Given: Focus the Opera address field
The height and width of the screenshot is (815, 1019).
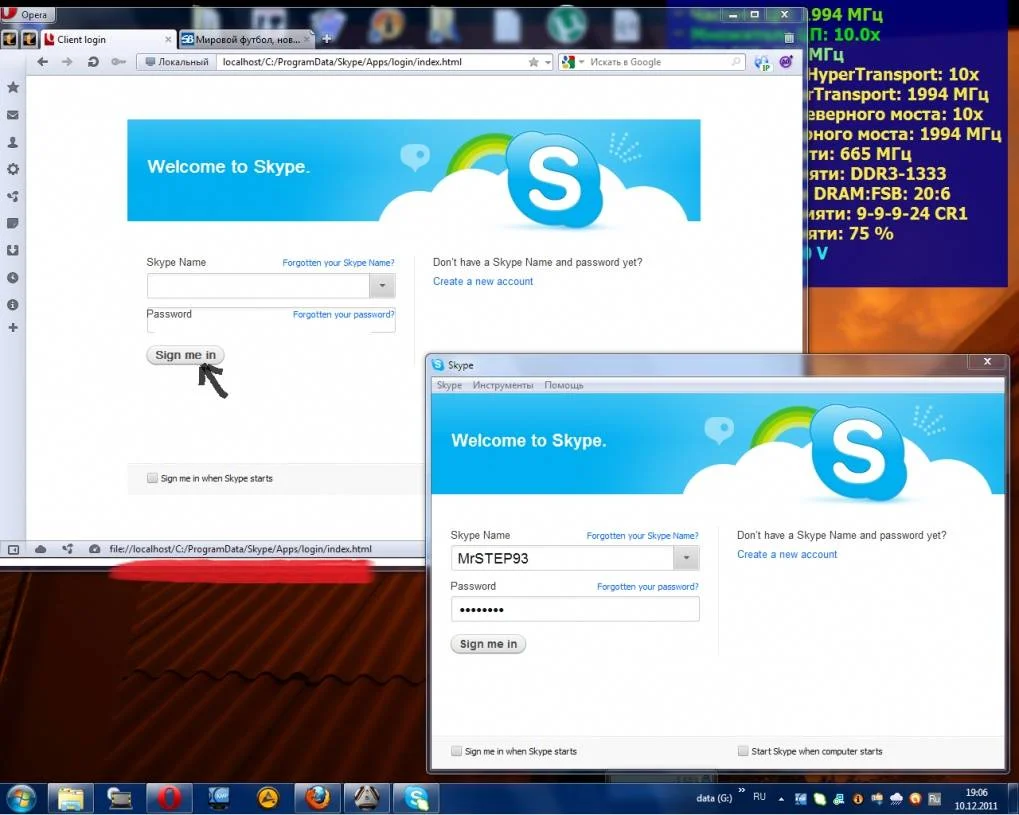Looking at the screenshot, I should click(373, 62).
